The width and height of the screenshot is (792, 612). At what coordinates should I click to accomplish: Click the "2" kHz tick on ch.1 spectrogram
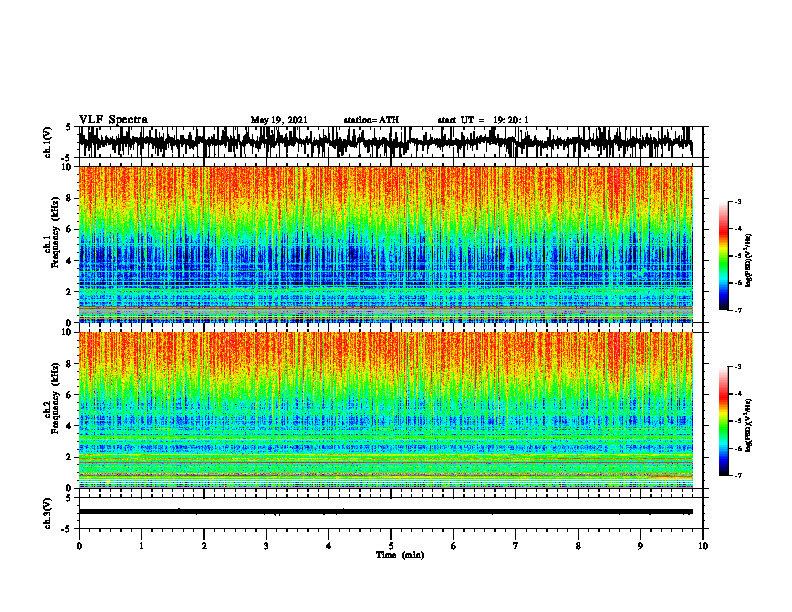point(69,292)
